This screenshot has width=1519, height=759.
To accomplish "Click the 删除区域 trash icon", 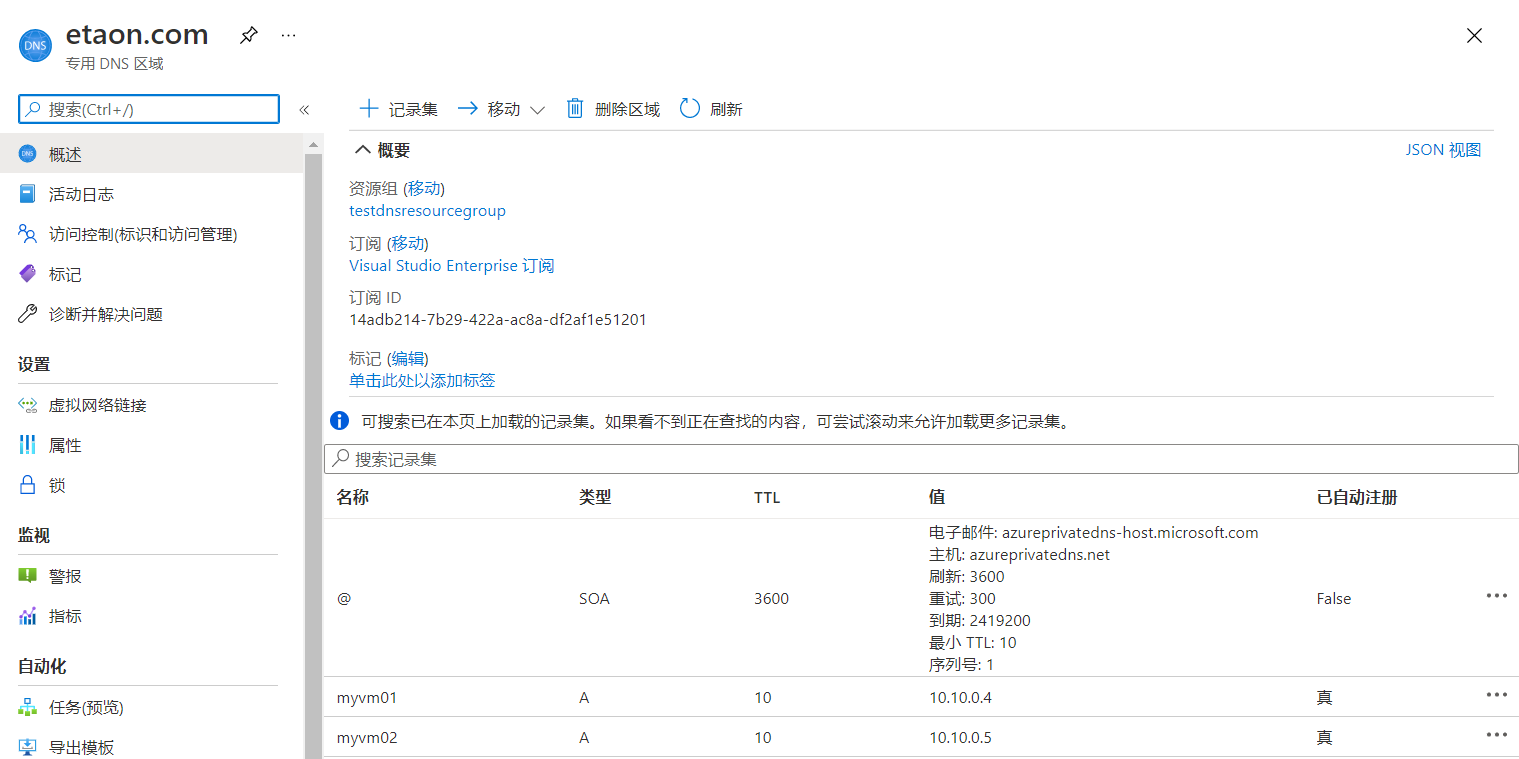I will tap(575, 108).
